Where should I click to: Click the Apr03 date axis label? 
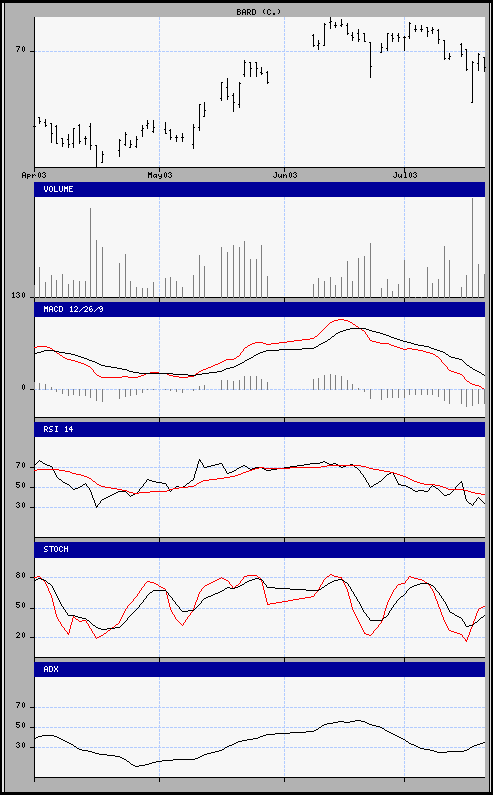click(x=35, y=175)
